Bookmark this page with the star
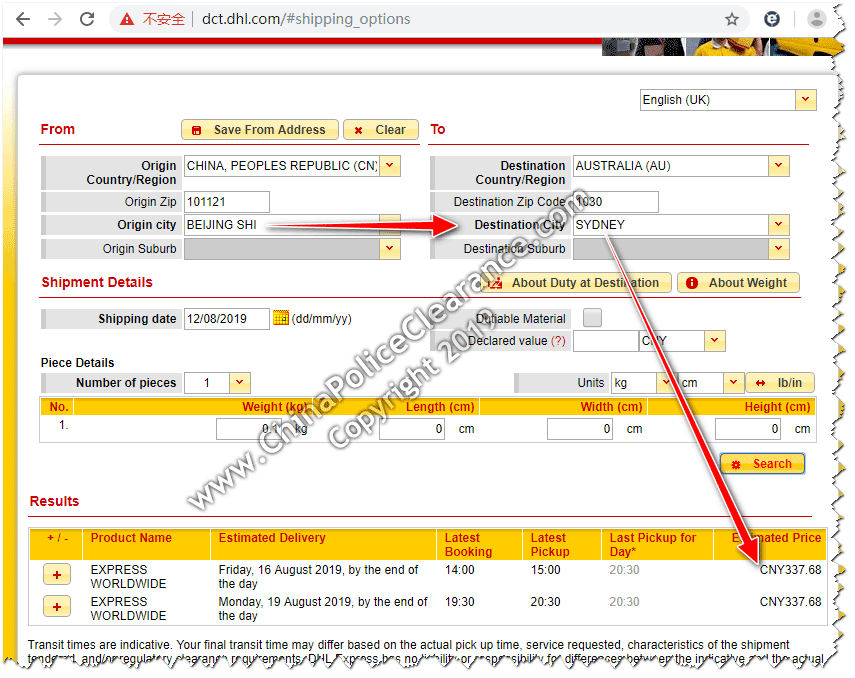 pyautogui.click(x=732, y=20)
